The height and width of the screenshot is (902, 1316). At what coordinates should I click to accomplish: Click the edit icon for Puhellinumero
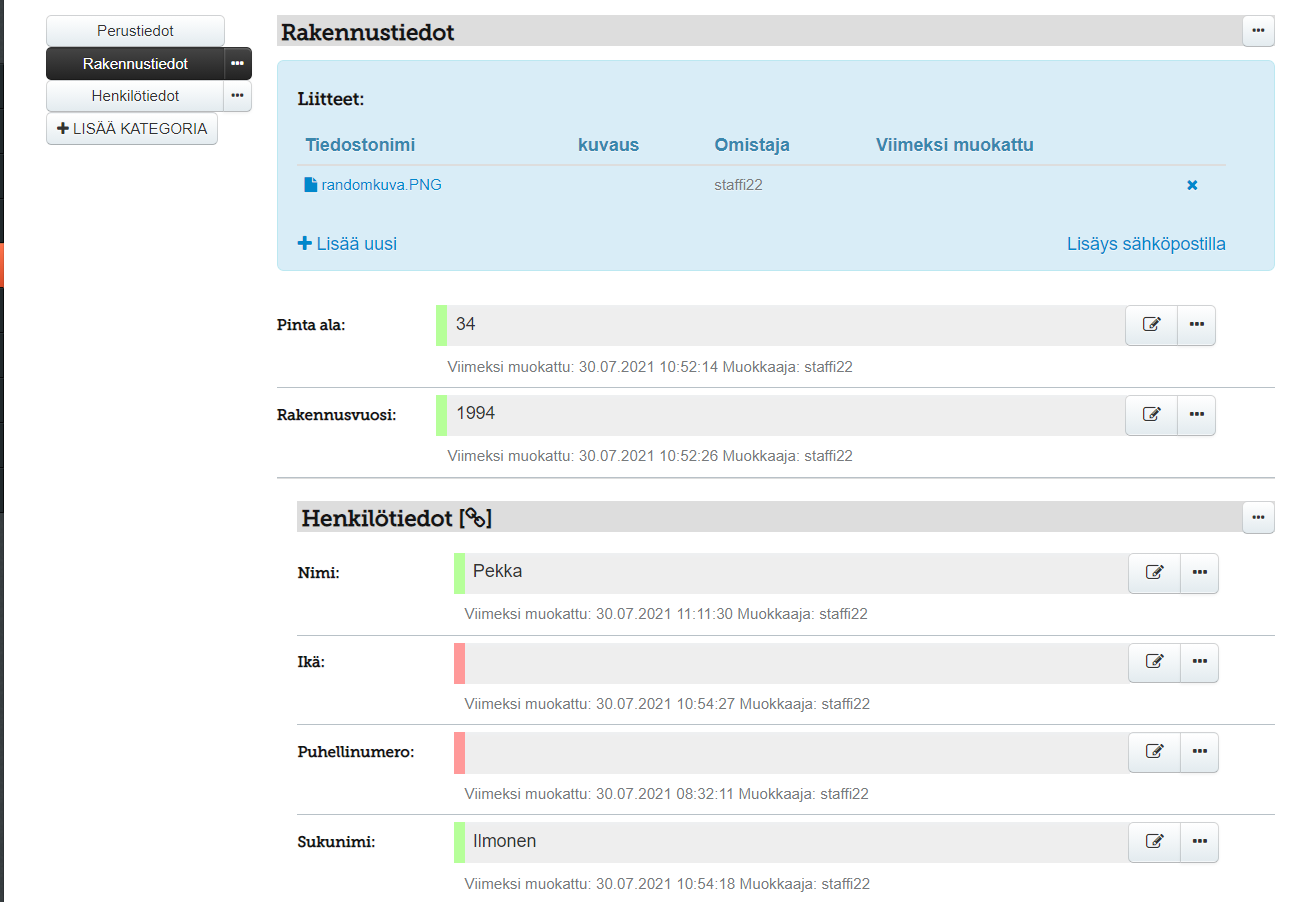click(x=1154, y=752)
